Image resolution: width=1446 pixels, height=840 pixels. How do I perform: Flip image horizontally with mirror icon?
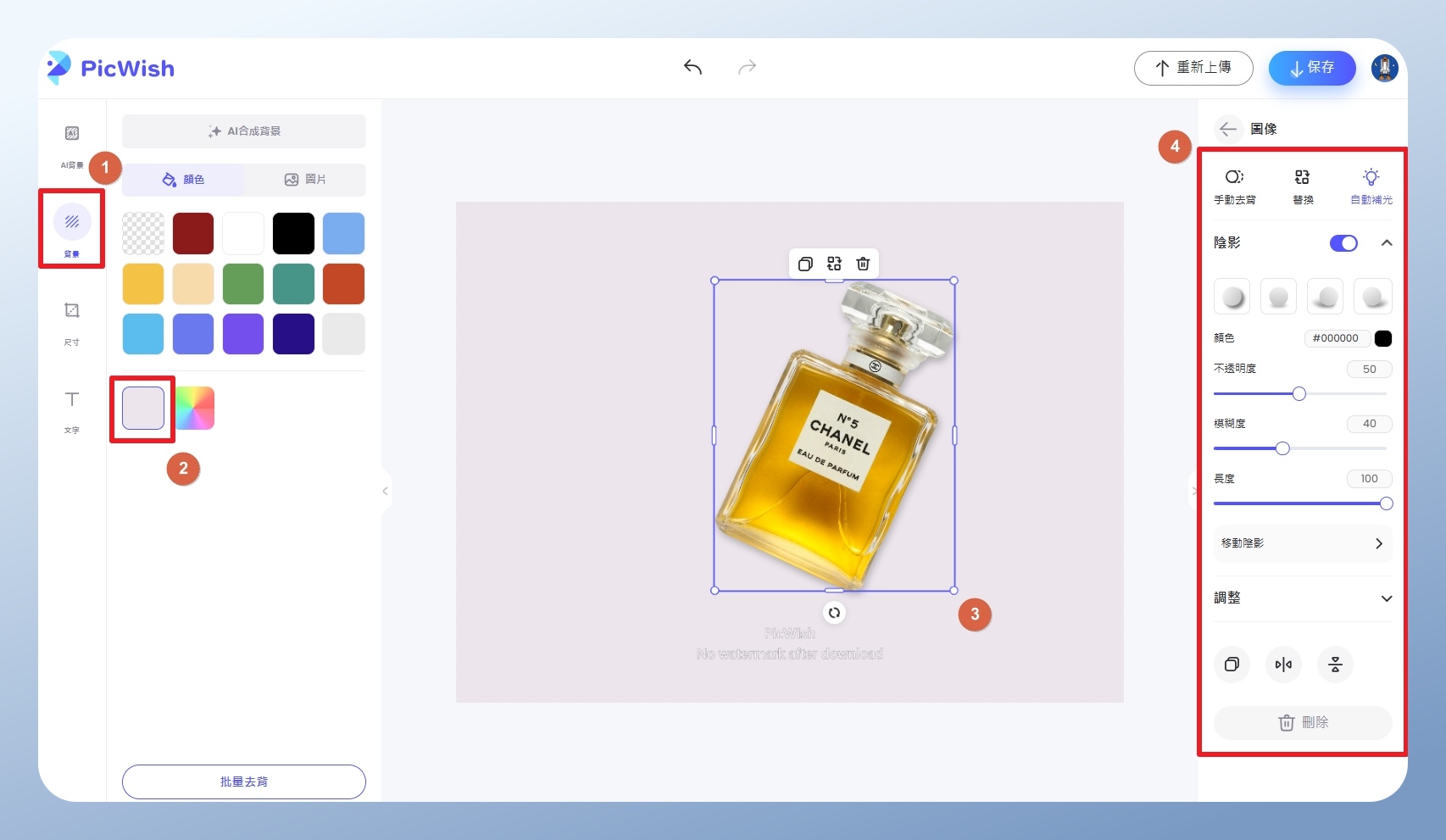coord(1283,665)
